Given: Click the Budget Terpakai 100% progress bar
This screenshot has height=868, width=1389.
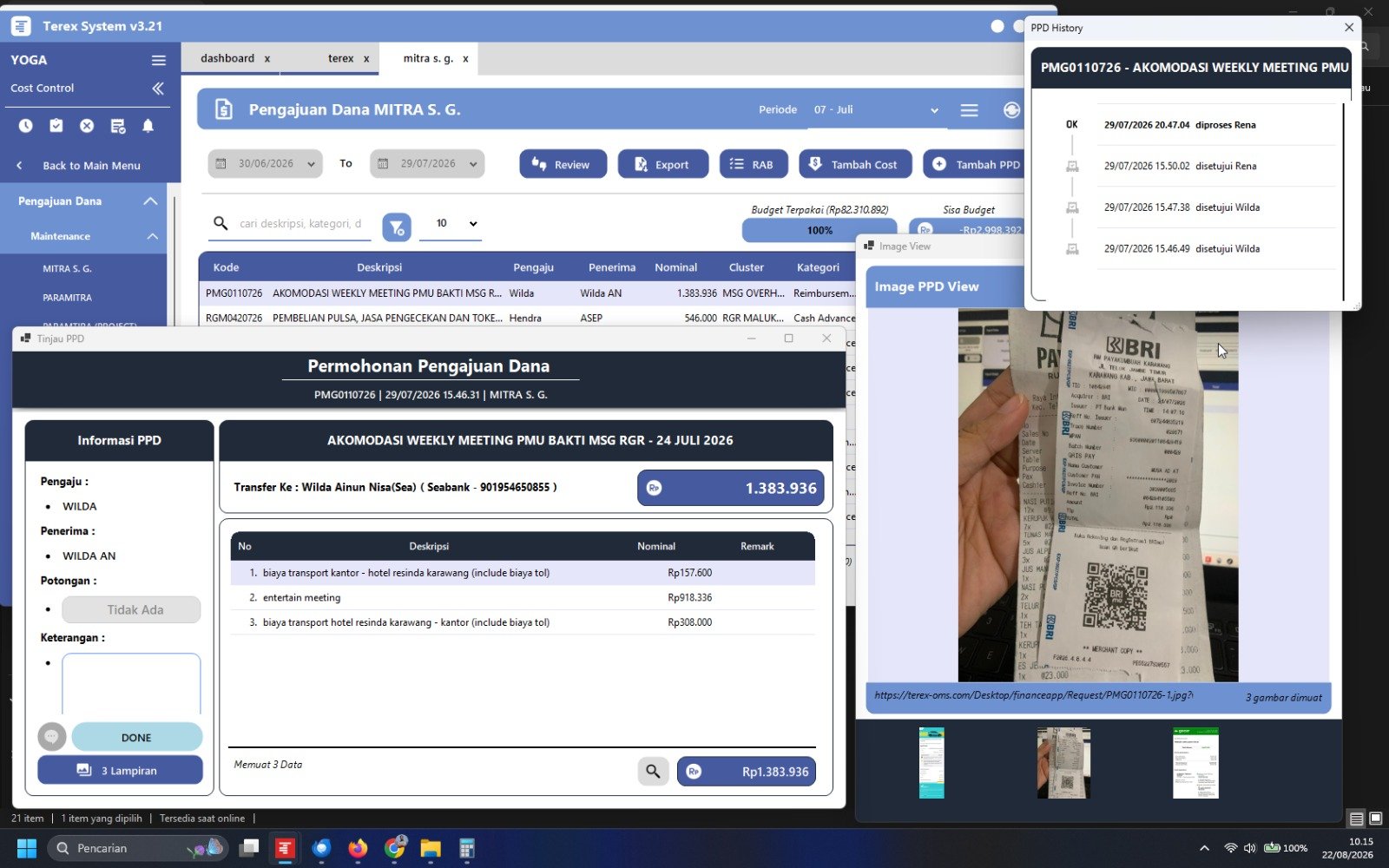Looking at the screenshot, I should pos(819,230).
